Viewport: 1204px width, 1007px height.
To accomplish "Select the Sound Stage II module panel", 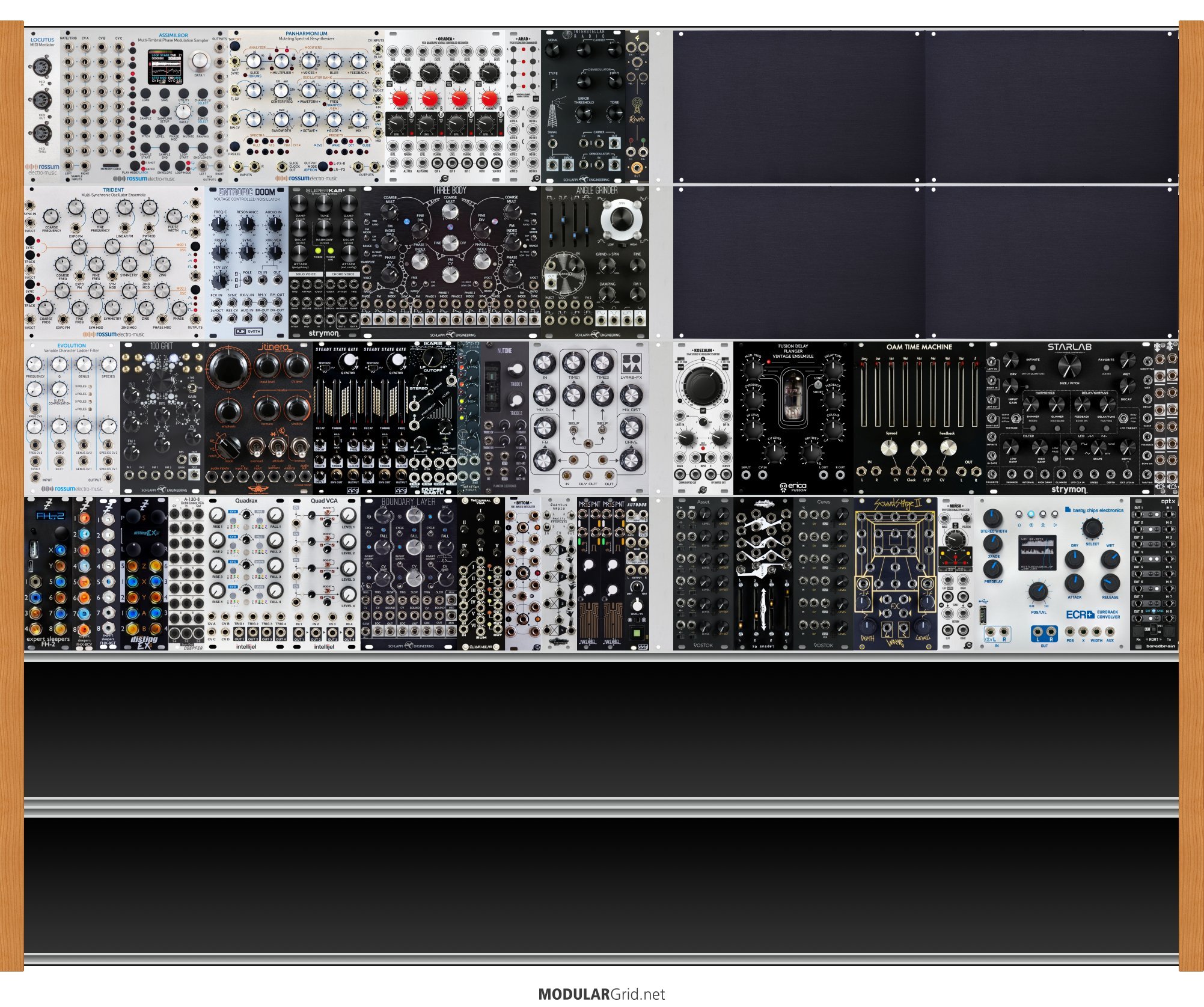I will click(x=895, y=574).
